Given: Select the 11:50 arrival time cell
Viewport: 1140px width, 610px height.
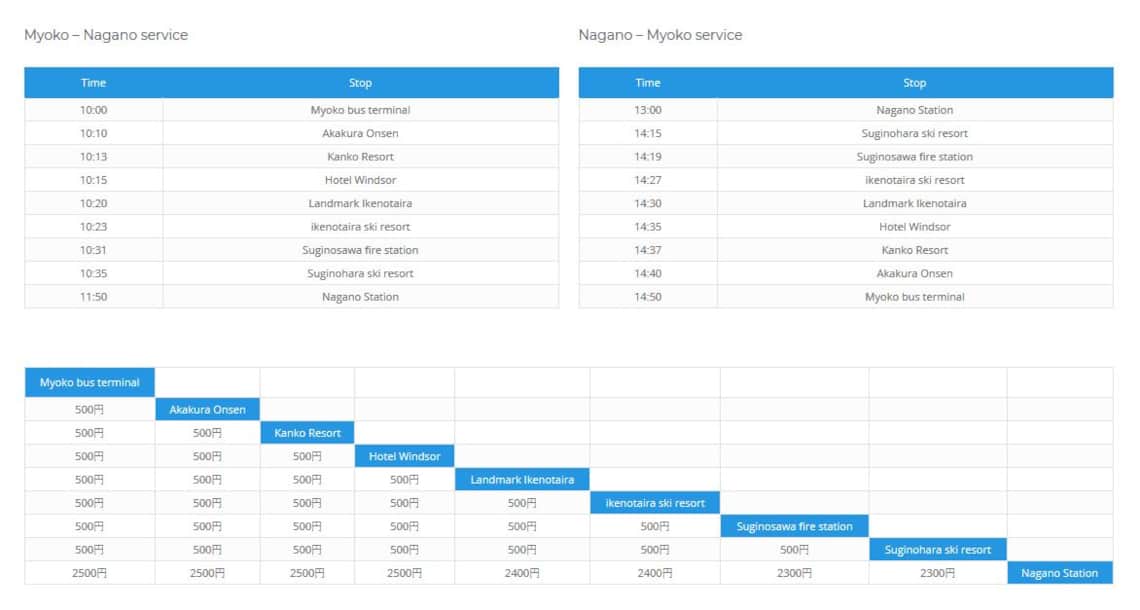Looking at the screenshot, I should click(94, 296).
